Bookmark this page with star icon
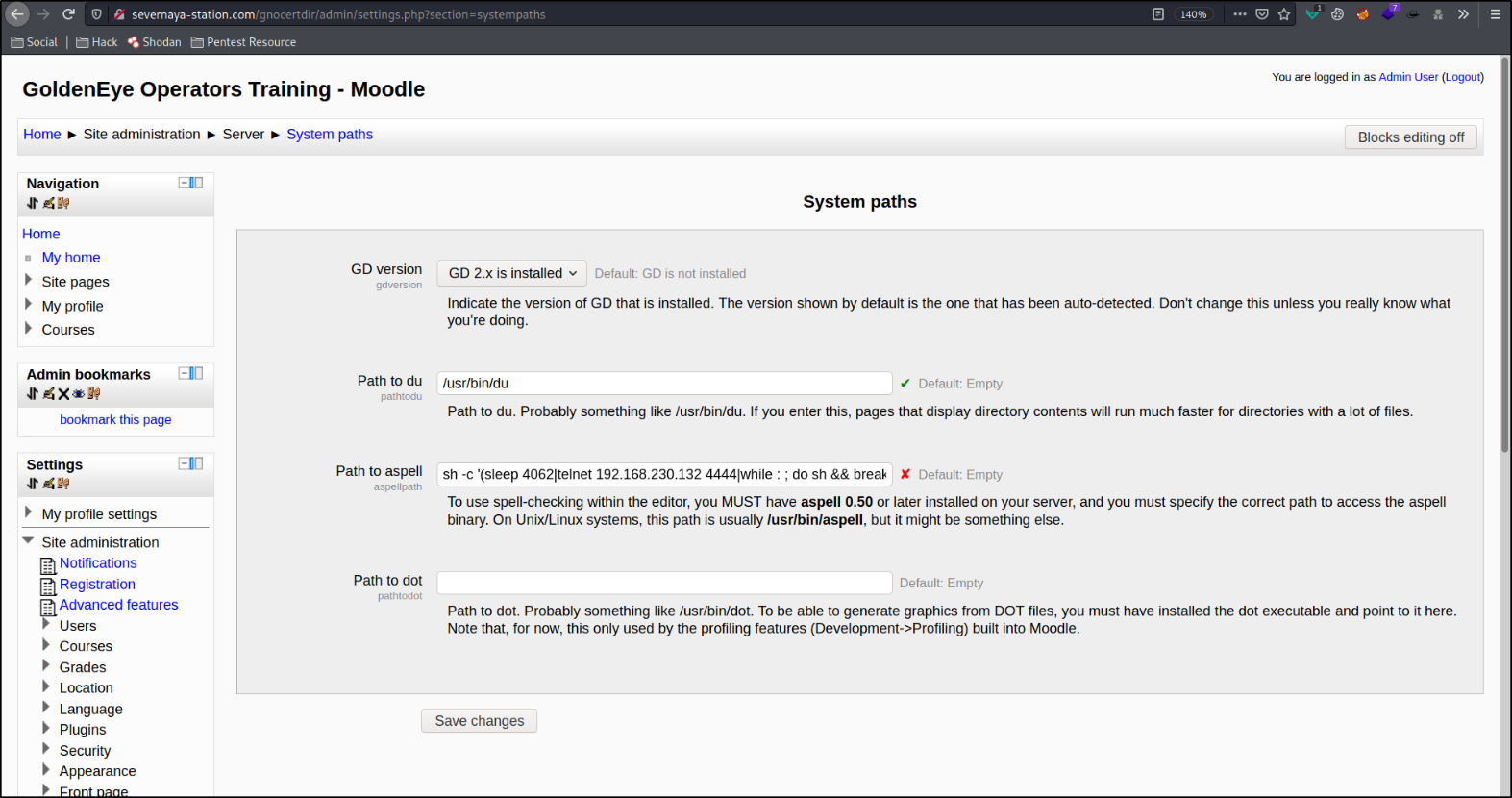Screen dimensions: 1512x798 (1284, 14)
